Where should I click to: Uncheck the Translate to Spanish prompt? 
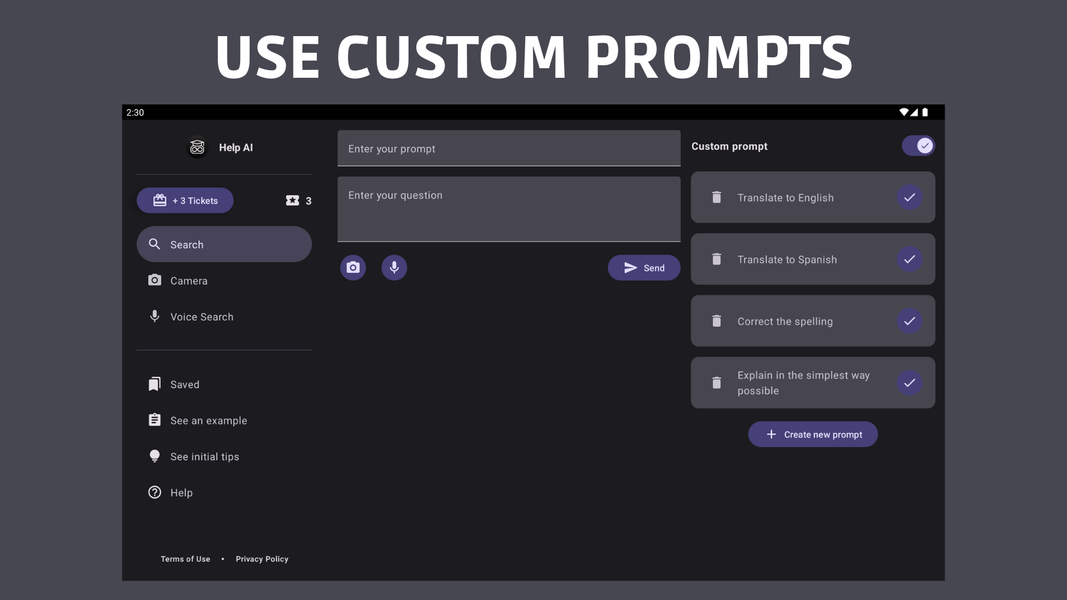[909, 259]
